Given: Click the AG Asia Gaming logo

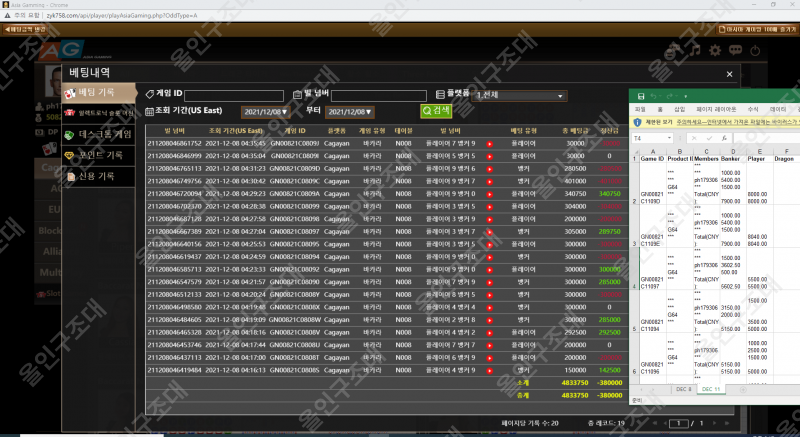Looking at the screenshot, I should 62,50.
